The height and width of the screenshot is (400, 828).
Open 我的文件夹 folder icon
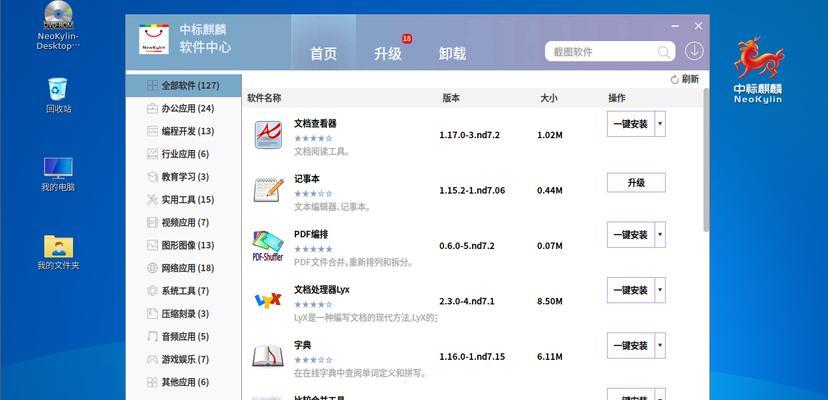point(58,253)
